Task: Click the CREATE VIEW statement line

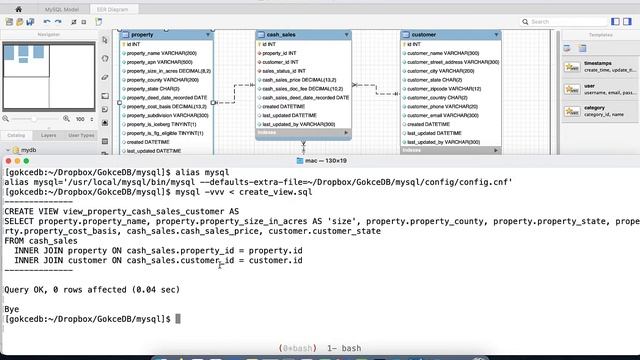Action: 122,211
